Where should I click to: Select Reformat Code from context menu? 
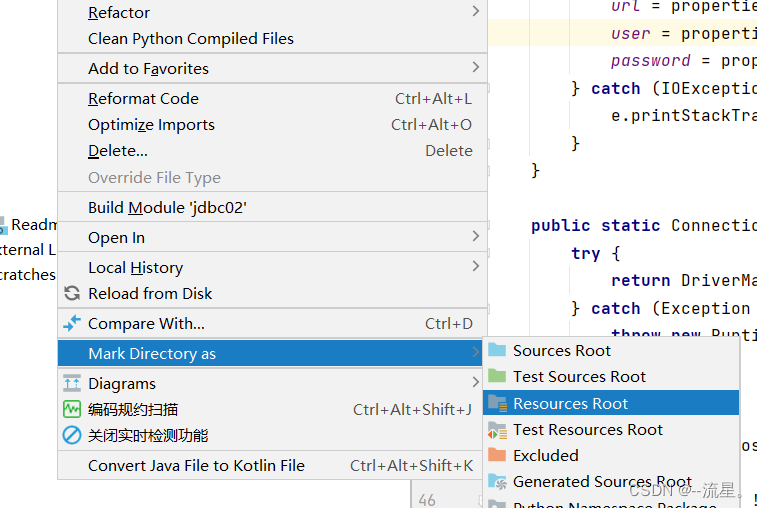point(143,99)
